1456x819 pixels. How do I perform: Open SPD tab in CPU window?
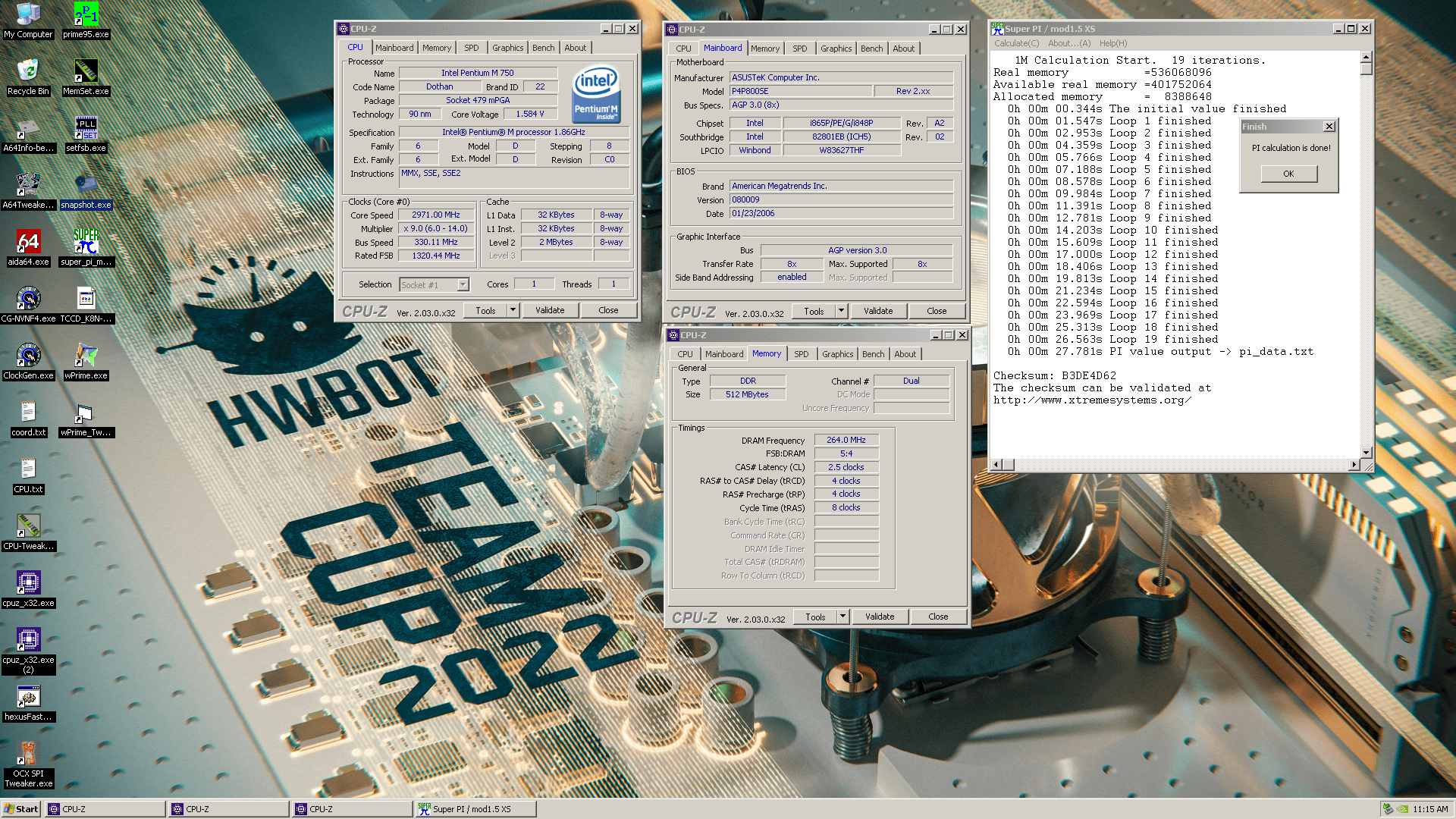471,48
